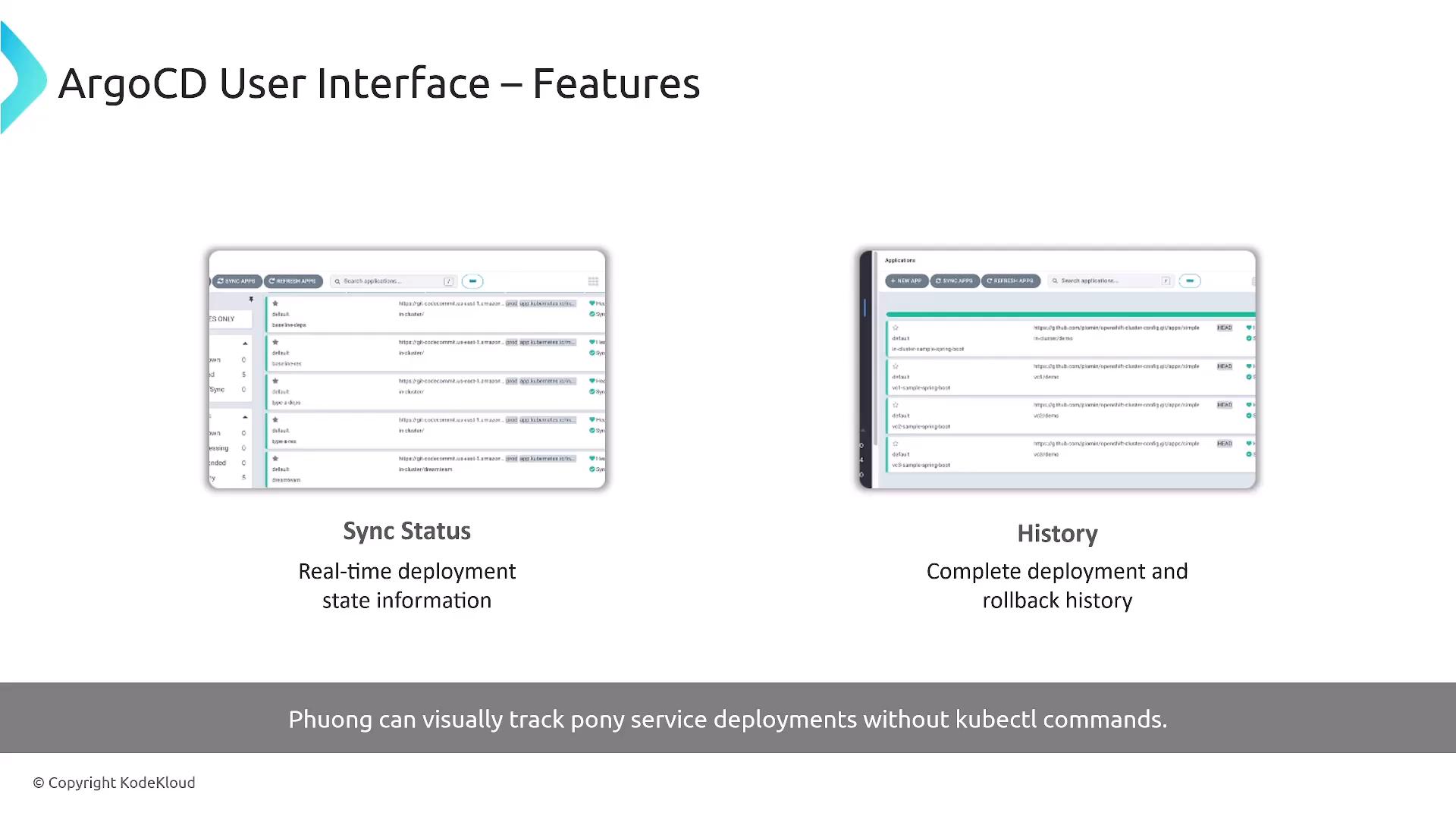The image size is (1456, 819).
Task: Click REFRESH APPS in the History screenshot
Action: (x=1011, y=281)
